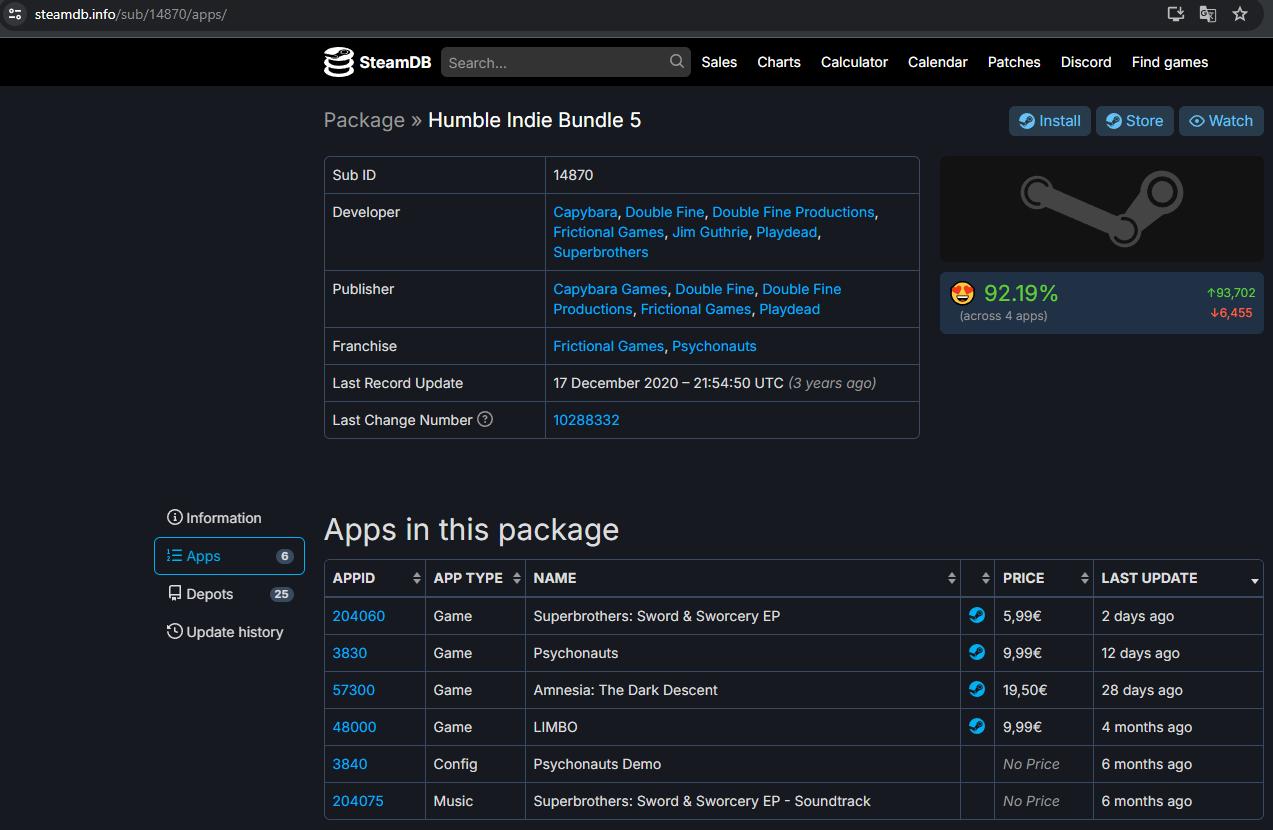The image size is (1273, 830).
Task: Click the Watch button
Action: [x=1220, y=121]
